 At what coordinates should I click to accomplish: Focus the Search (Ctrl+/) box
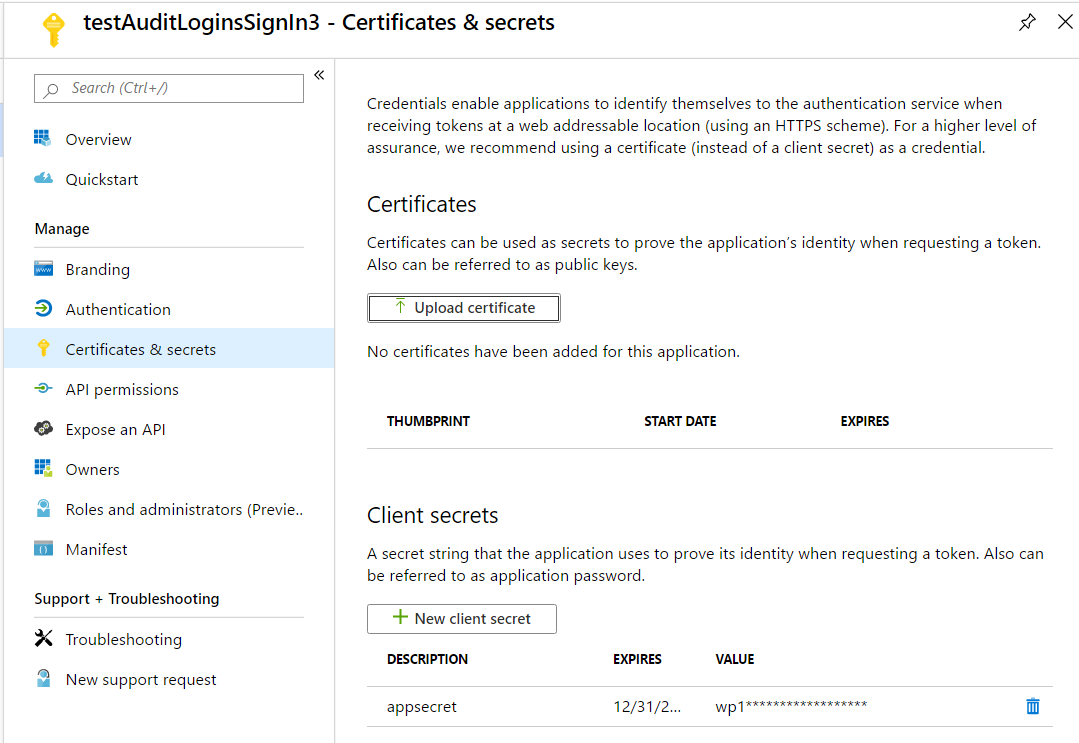tap(169, 88)
